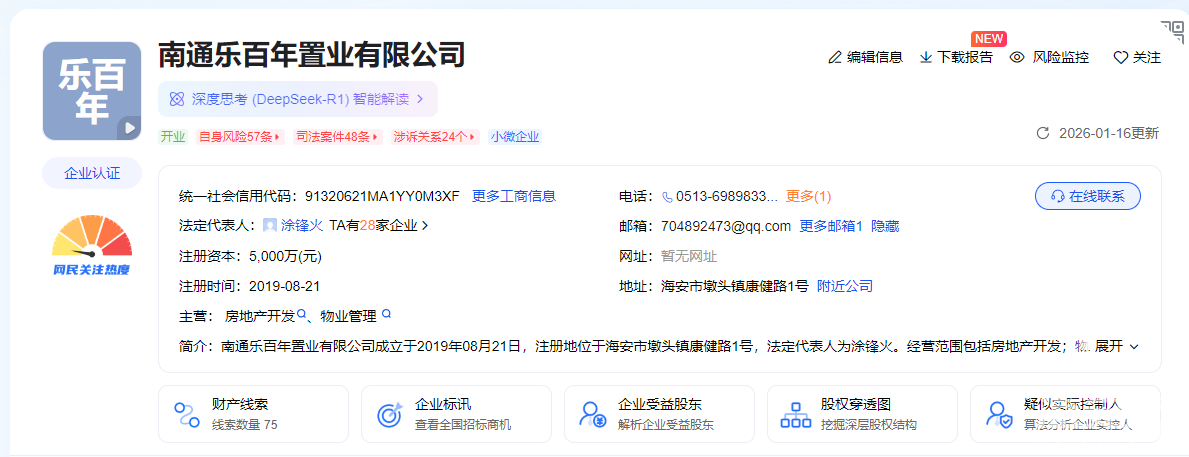This screenshot has height=457, width=1189.
Task: Click the heart icon beside 关注
Action: click(1121, 58)
